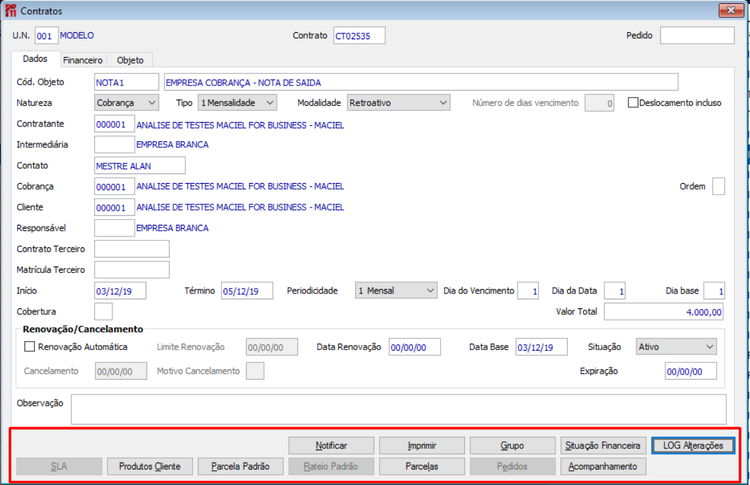Screen dimensions: 750x485
Task: Close the Contratos window
Action: pos(731,10)
